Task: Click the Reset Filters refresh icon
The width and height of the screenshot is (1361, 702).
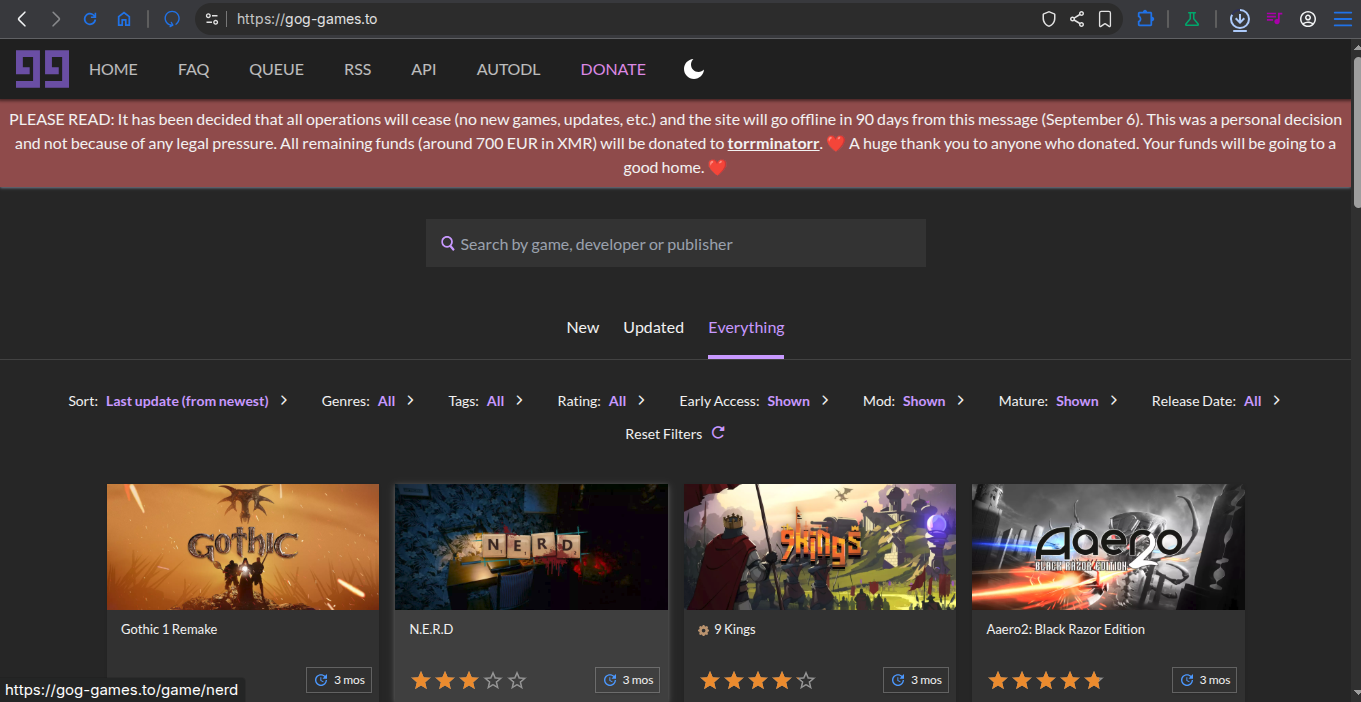Action: point(718,433)
